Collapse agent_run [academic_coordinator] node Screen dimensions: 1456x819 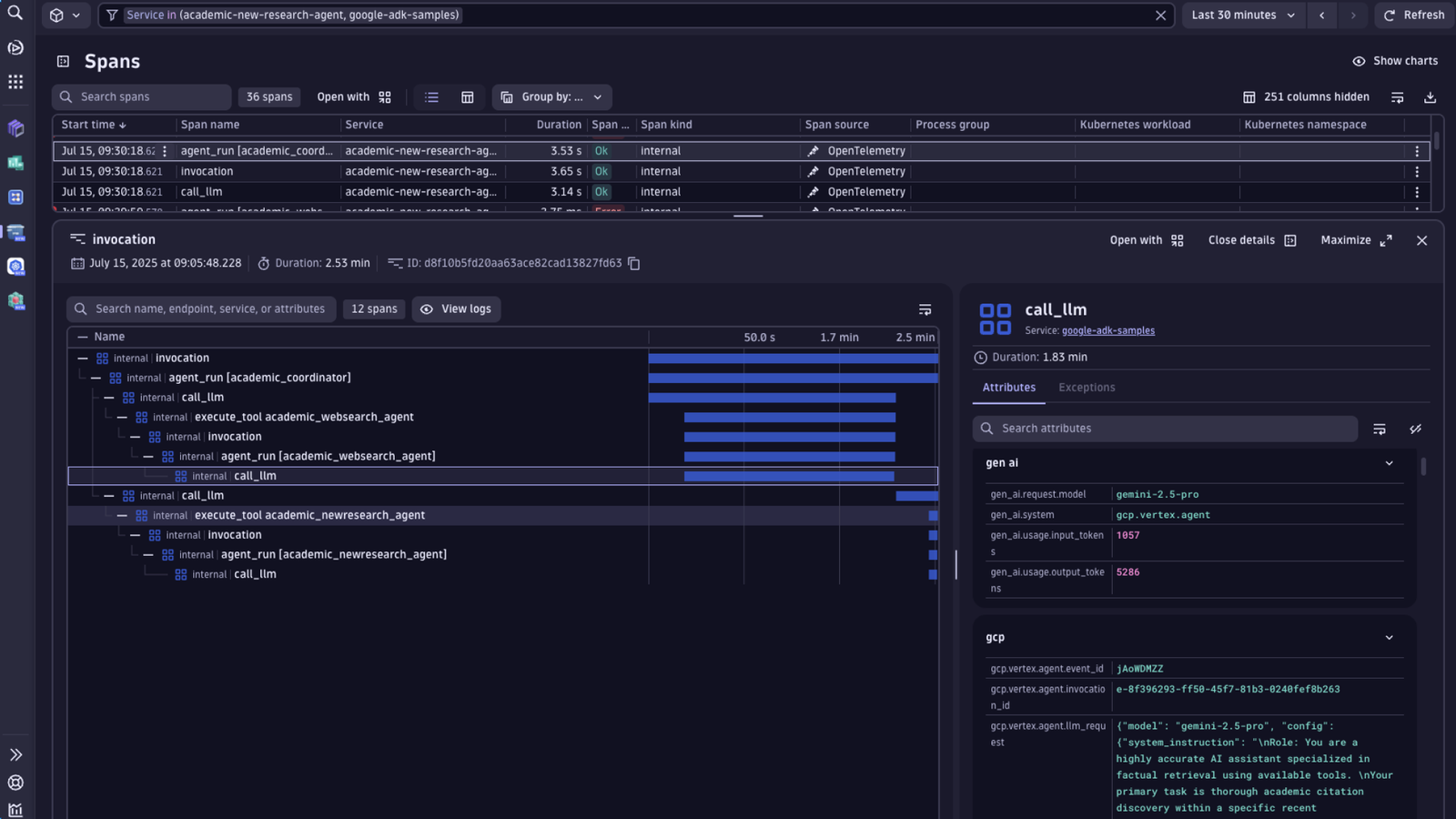(x=96, y=378)
